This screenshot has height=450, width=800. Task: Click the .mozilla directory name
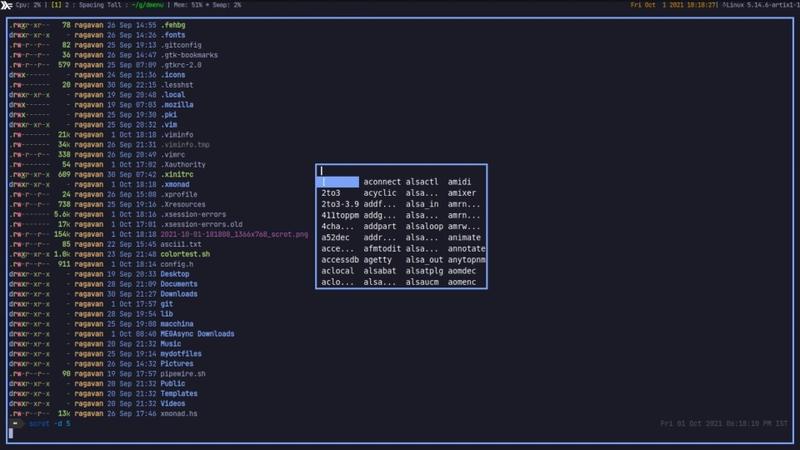pyautogui.click(x=177, y=105)
